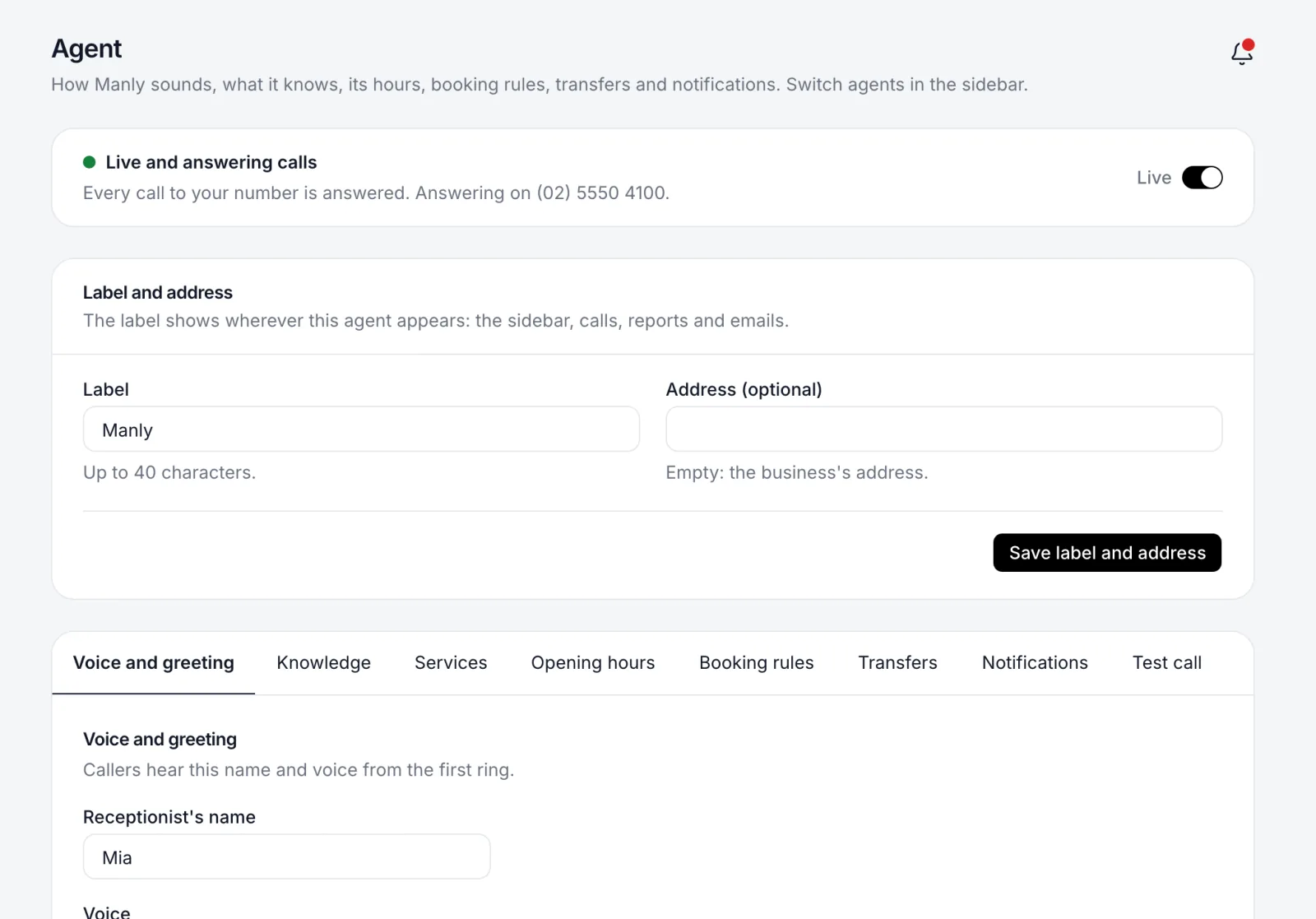Switch to the Knowledge tab
Image resolution: width=1316 pixels, height=919 pixels.
[323, 663]
